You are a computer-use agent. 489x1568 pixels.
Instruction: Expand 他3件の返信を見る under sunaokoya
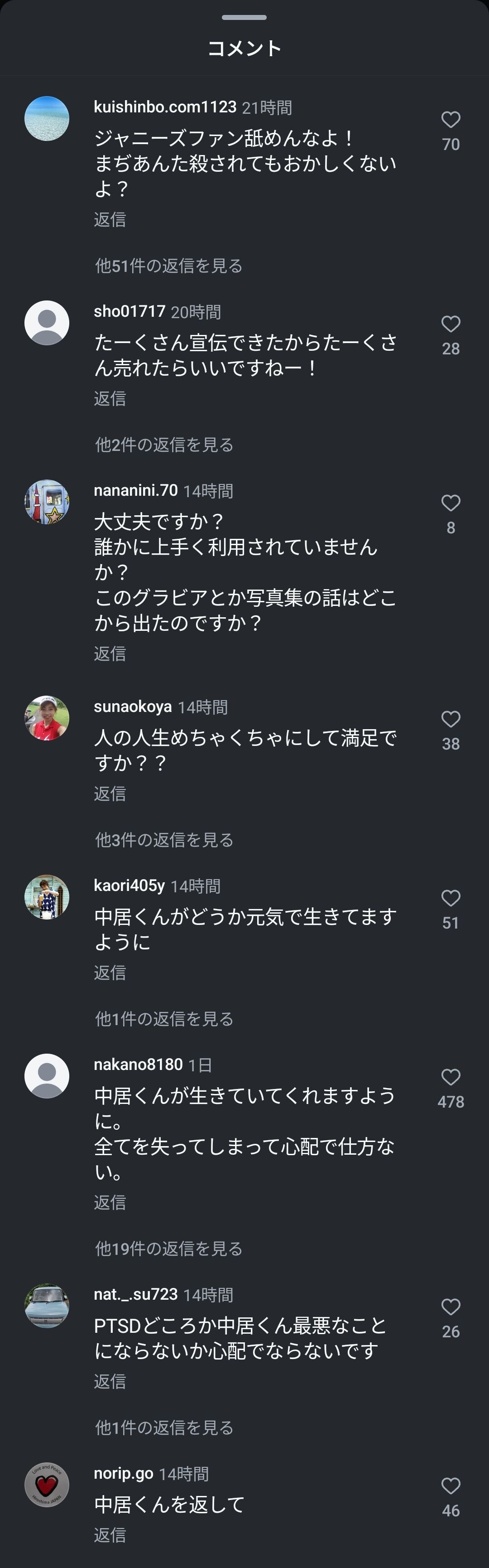[x=164, y=840]
